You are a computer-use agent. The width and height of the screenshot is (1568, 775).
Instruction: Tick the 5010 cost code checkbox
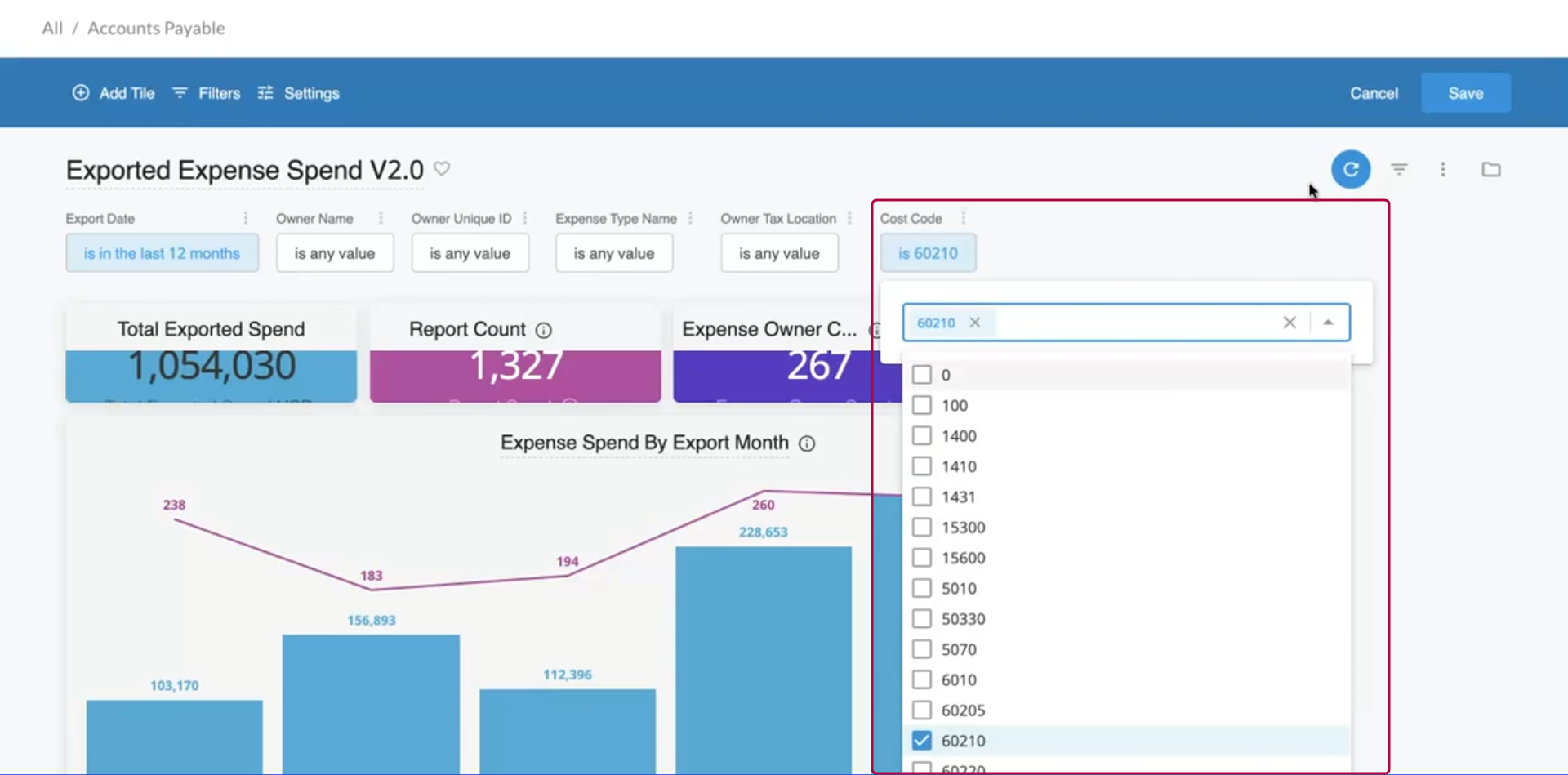[922, 589]
